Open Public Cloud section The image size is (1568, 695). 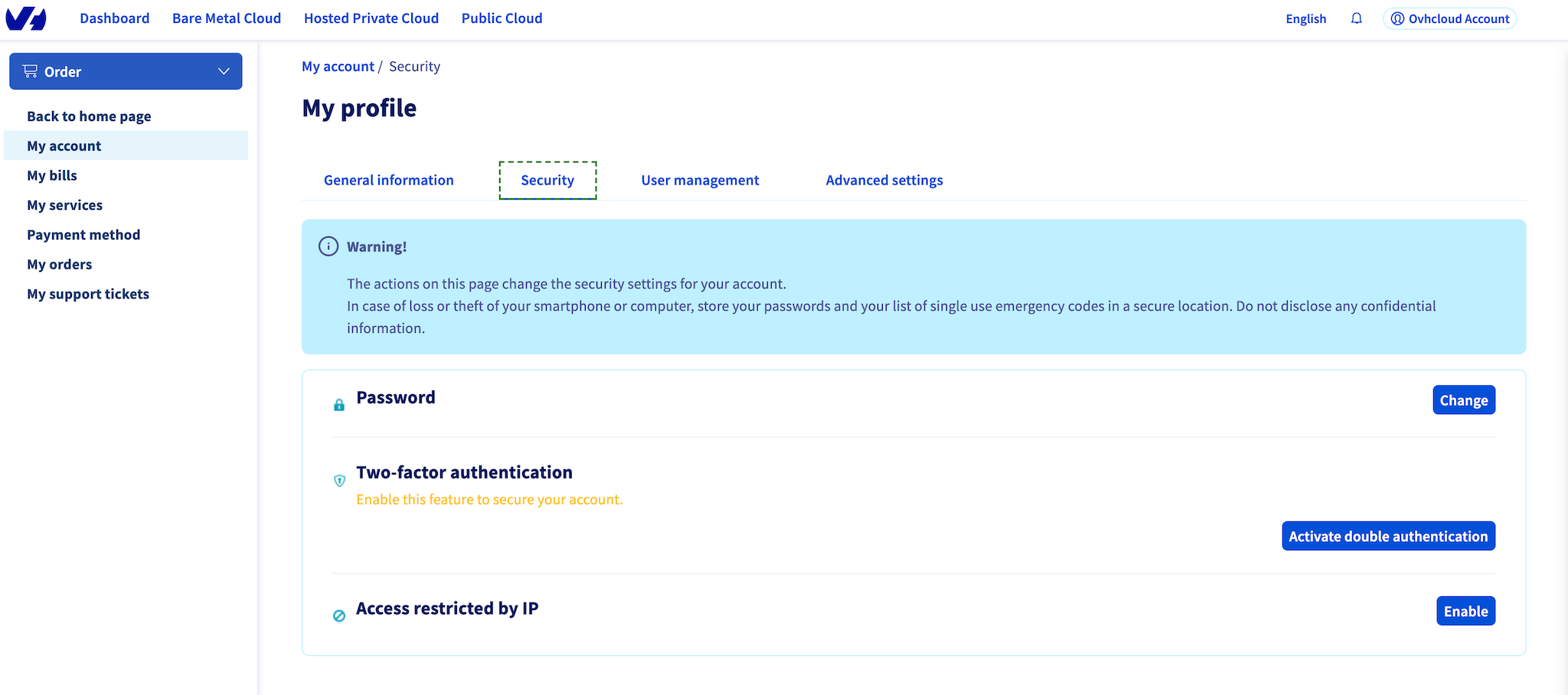click(x=502, y=18)
